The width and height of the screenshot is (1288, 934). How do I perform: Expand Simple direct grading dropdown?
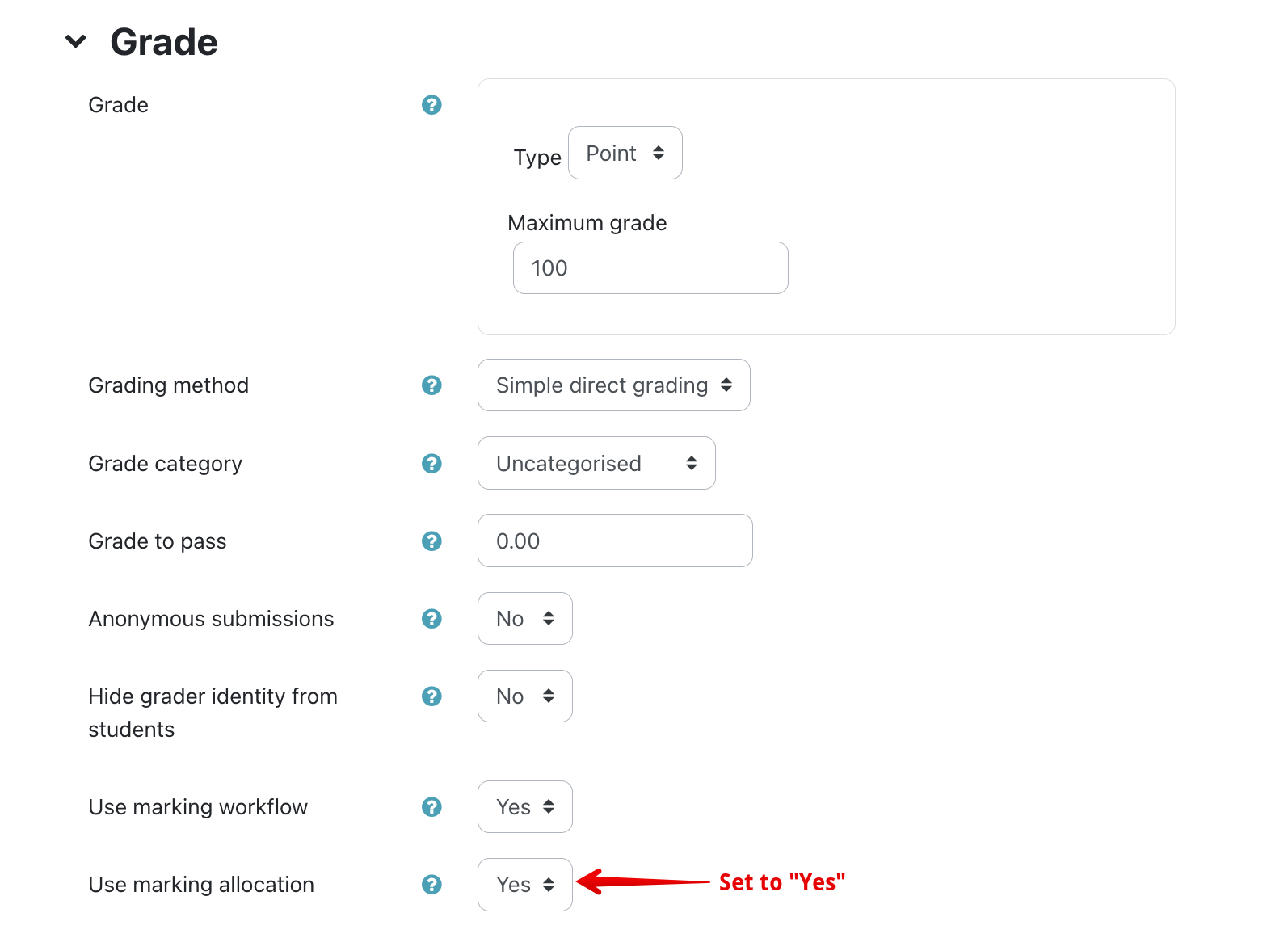point(613,385)
